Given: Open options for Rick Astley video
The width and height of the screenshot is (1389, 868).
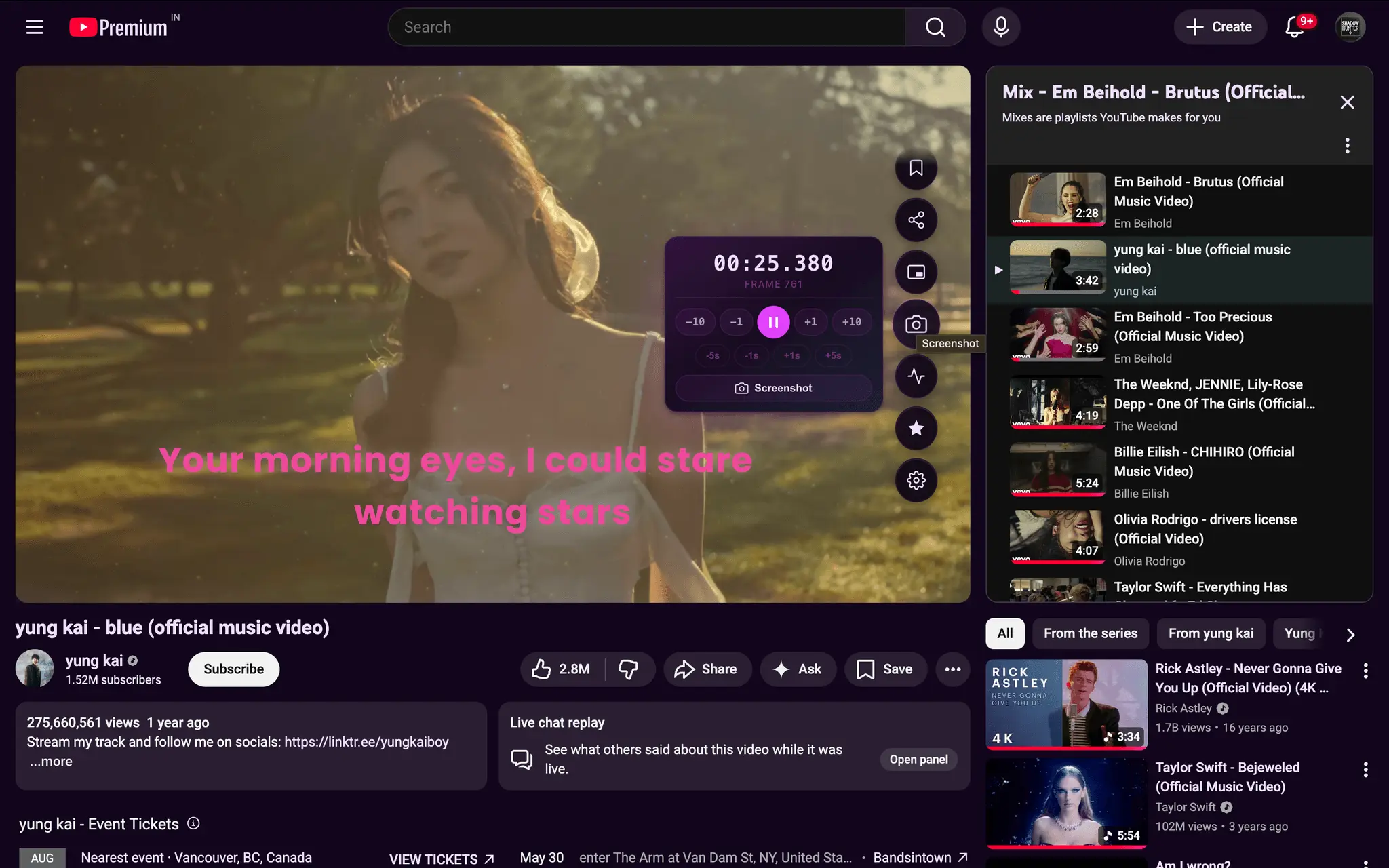Looking at the screenshot, I should (x=1365, y=671).
